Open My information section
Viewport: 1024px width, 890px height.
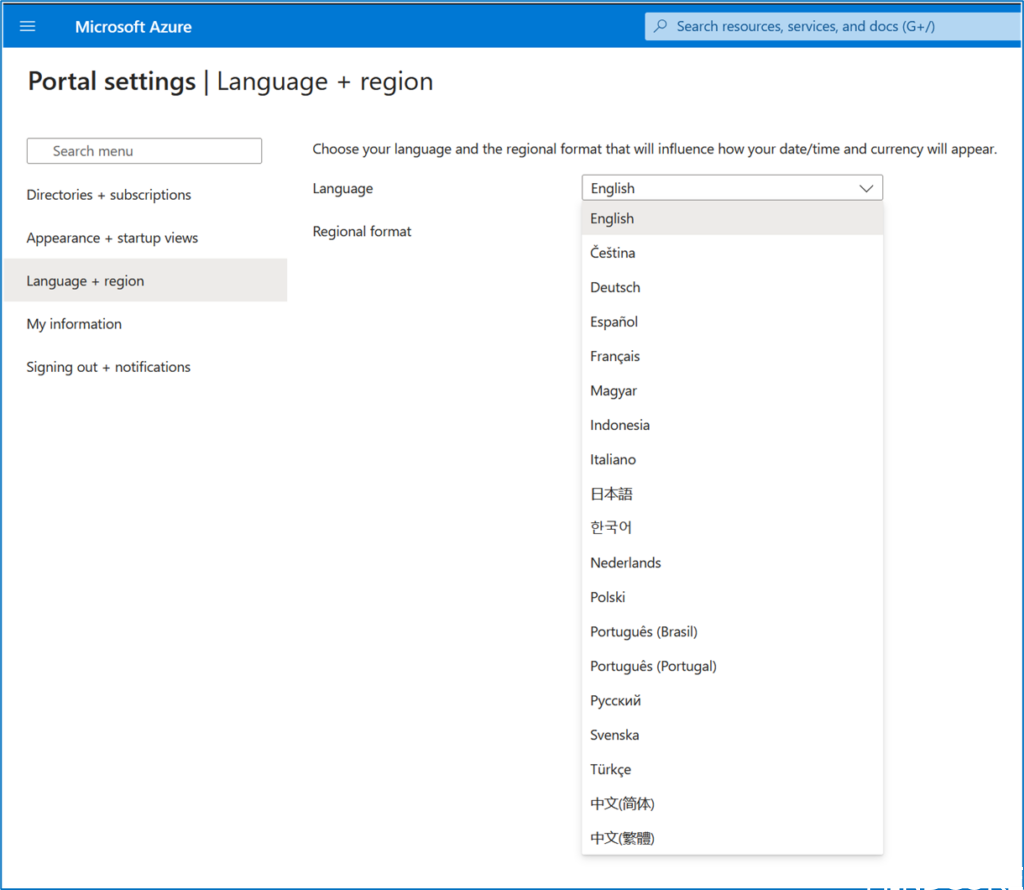point(74,324)
